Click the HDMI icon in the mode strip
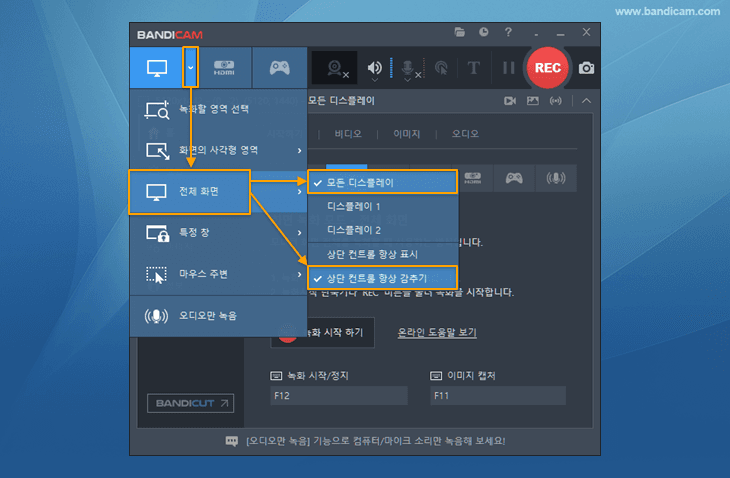The image size is (730, 478). click(473, 178)
